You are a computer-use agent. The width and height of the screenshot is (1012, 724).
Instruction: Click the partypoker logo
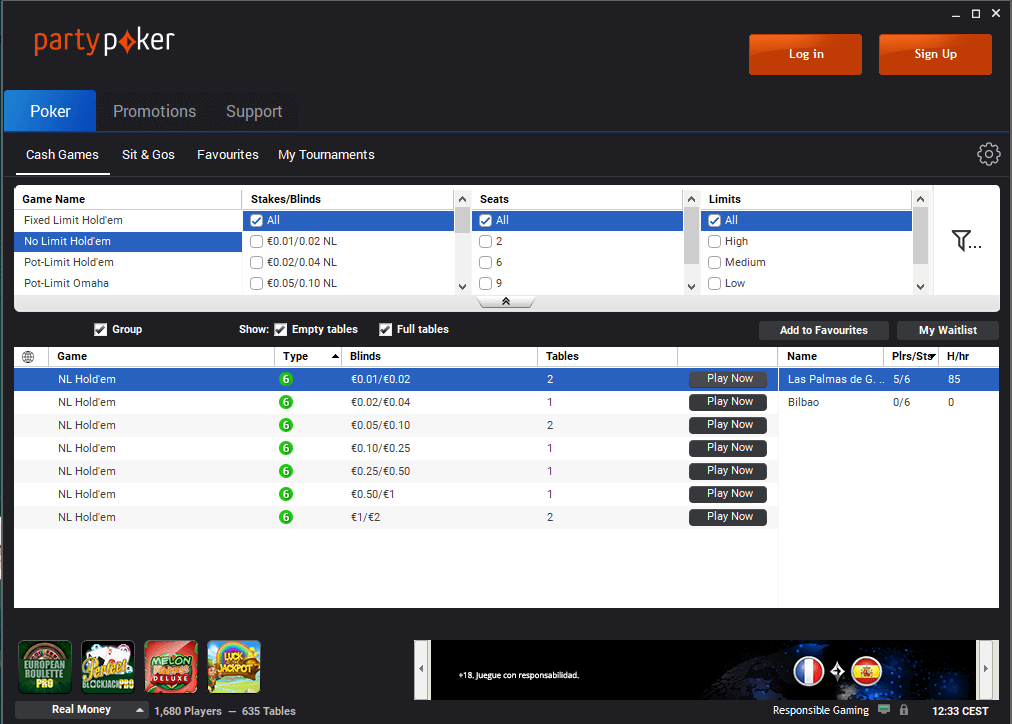pyautogui.click(x=104, y=42)
